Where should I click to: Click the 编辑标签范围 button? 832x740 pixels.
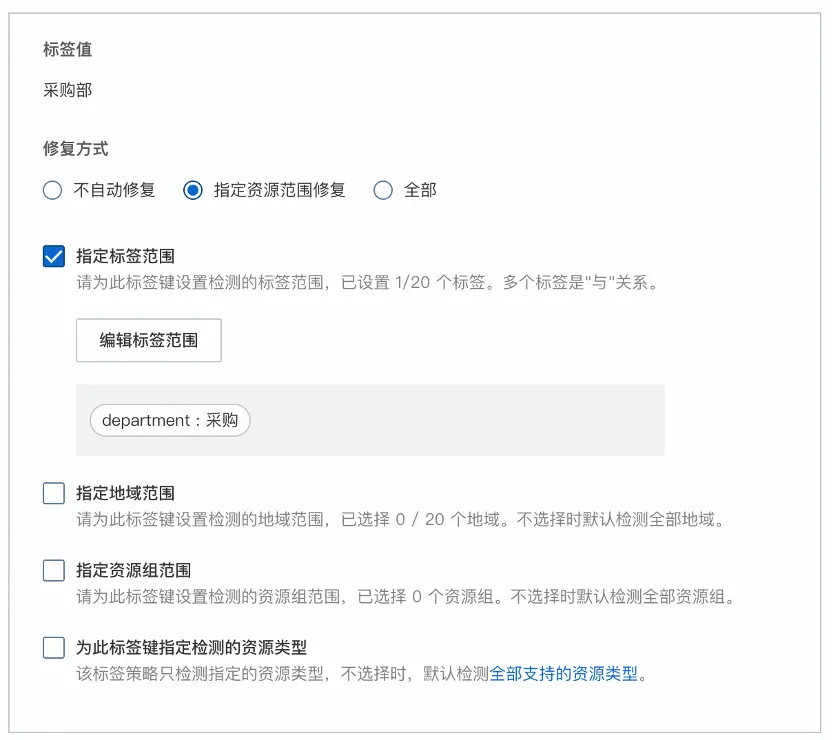(148, 340)
